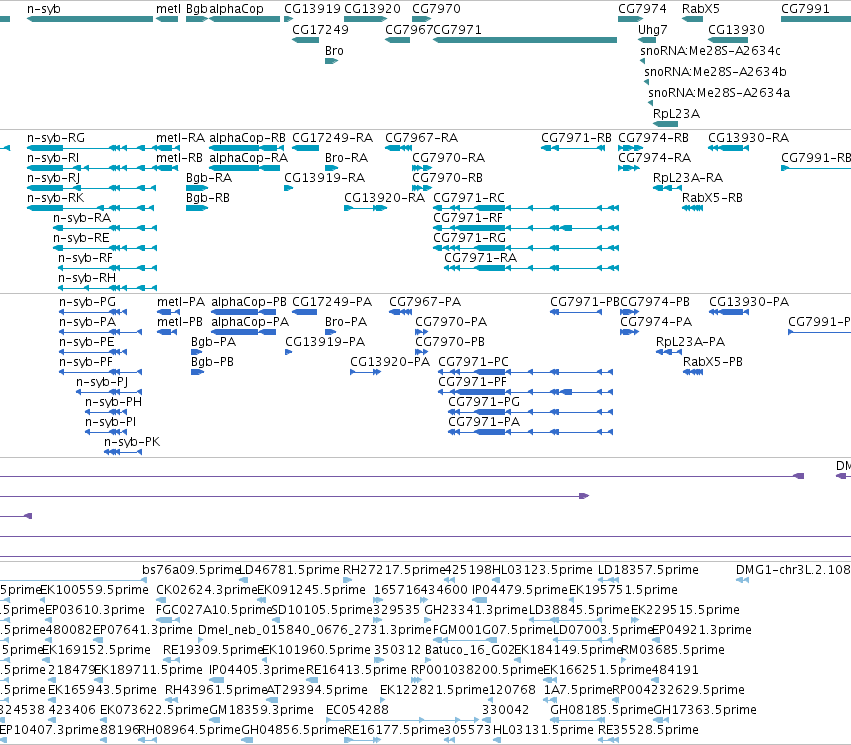
Task: Click the Bro gene label
Action: tap(334, 51)
